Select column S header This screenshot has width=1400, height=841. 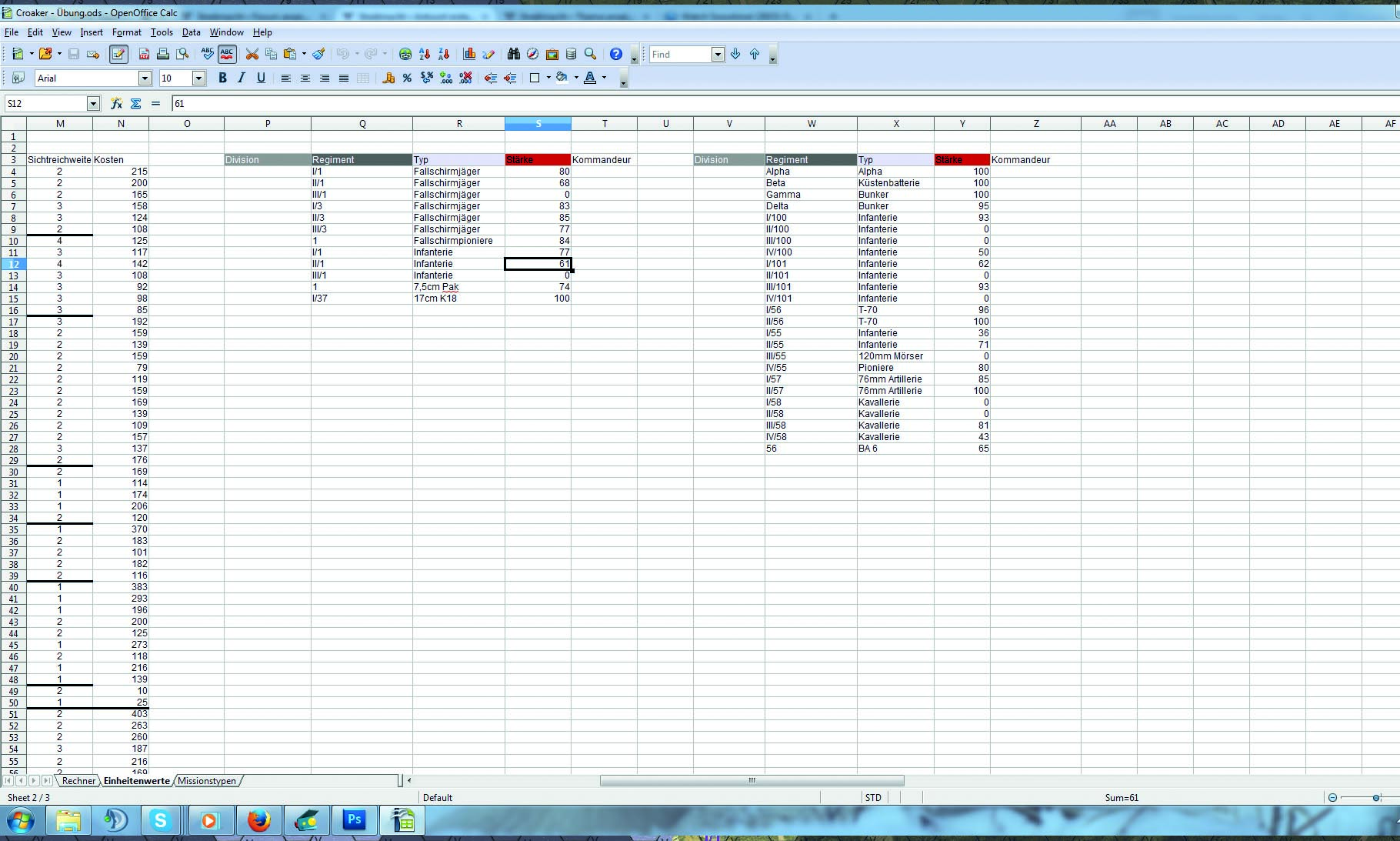[x=538, y=123]
